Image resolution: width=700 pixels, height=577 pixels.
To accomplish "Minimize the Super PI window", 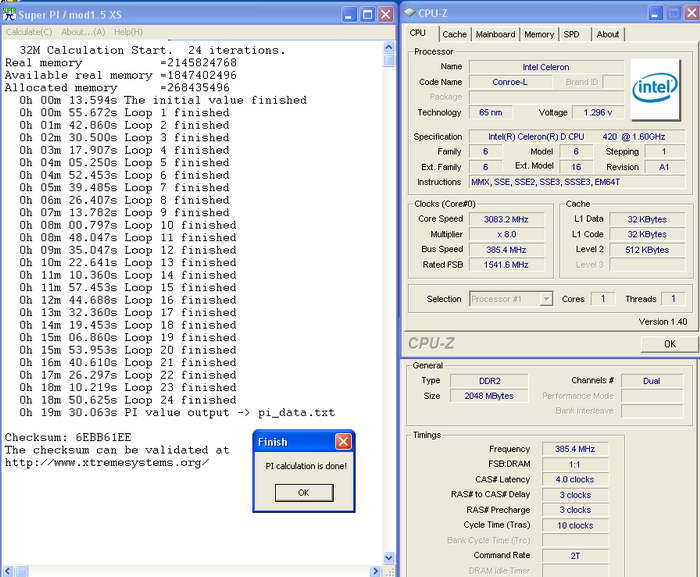I will pyautogui.click(x=349, y=15).
